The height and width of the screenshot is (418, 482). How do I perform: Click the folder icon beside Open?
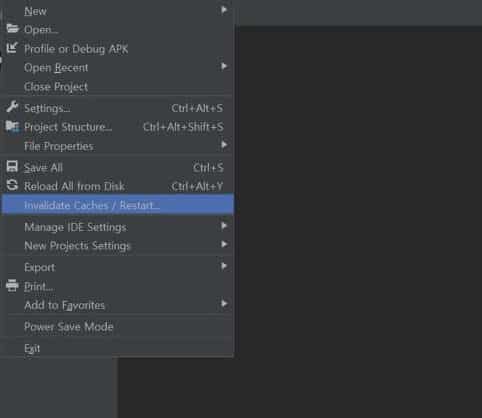[x=13, y=28]
